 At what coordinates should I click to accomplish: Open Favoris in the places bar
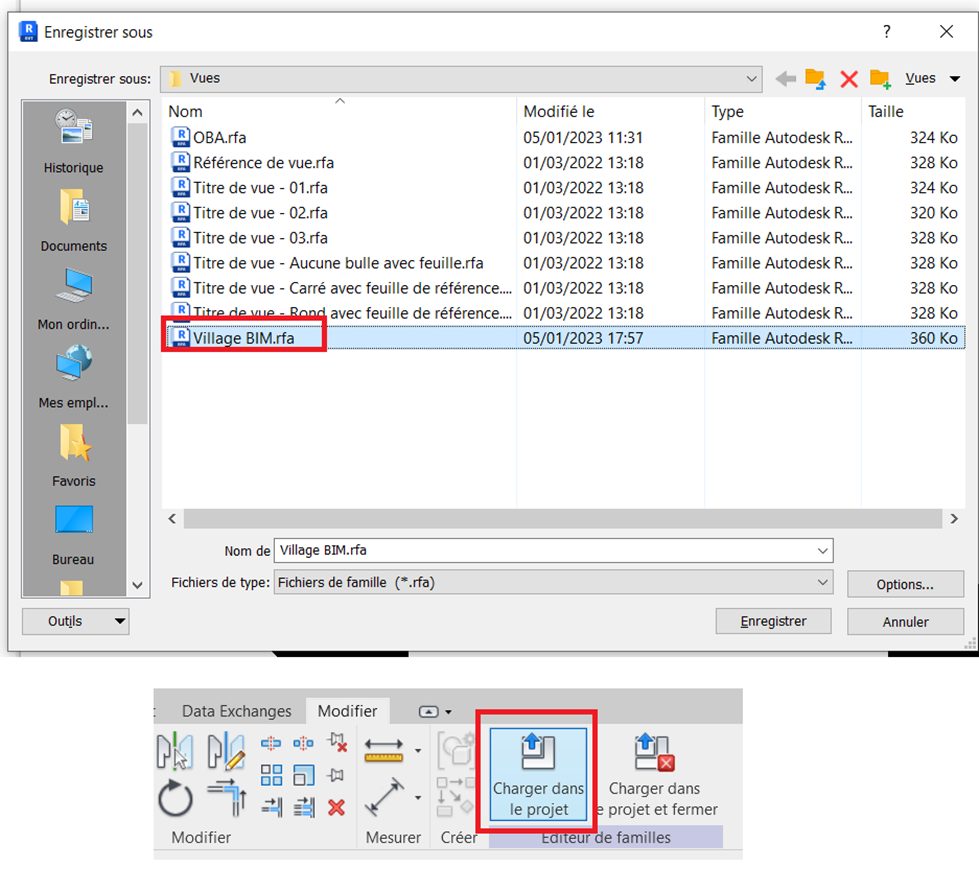(74, 455)
